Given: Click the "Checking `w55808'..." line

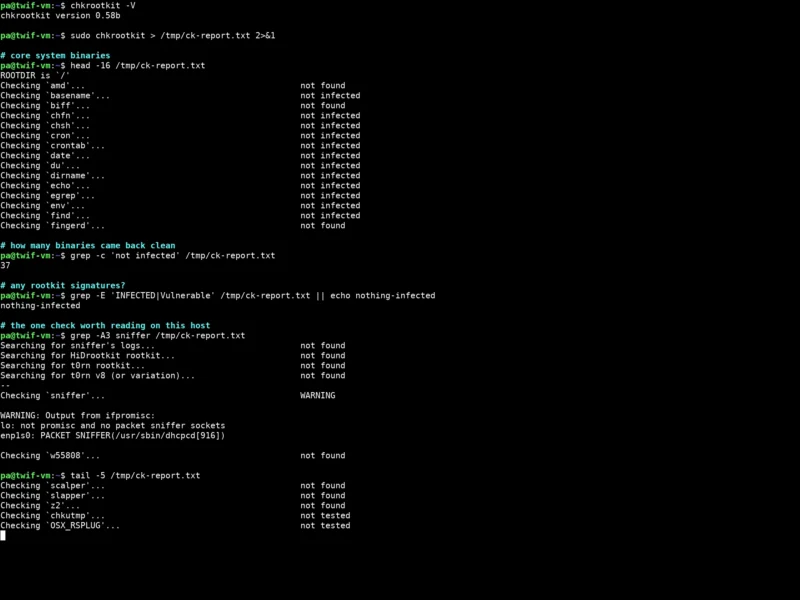Looking at the screenshot, I should coord(50,456).
